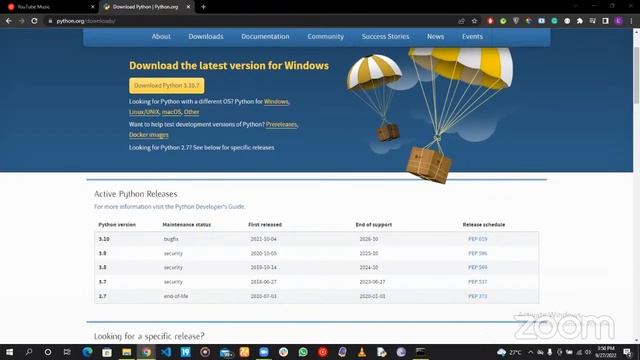Open the Prereleases link
Image resolution: width=640 pixels, height=360 pixels.
pyautogui.click(x=281, y=124)
